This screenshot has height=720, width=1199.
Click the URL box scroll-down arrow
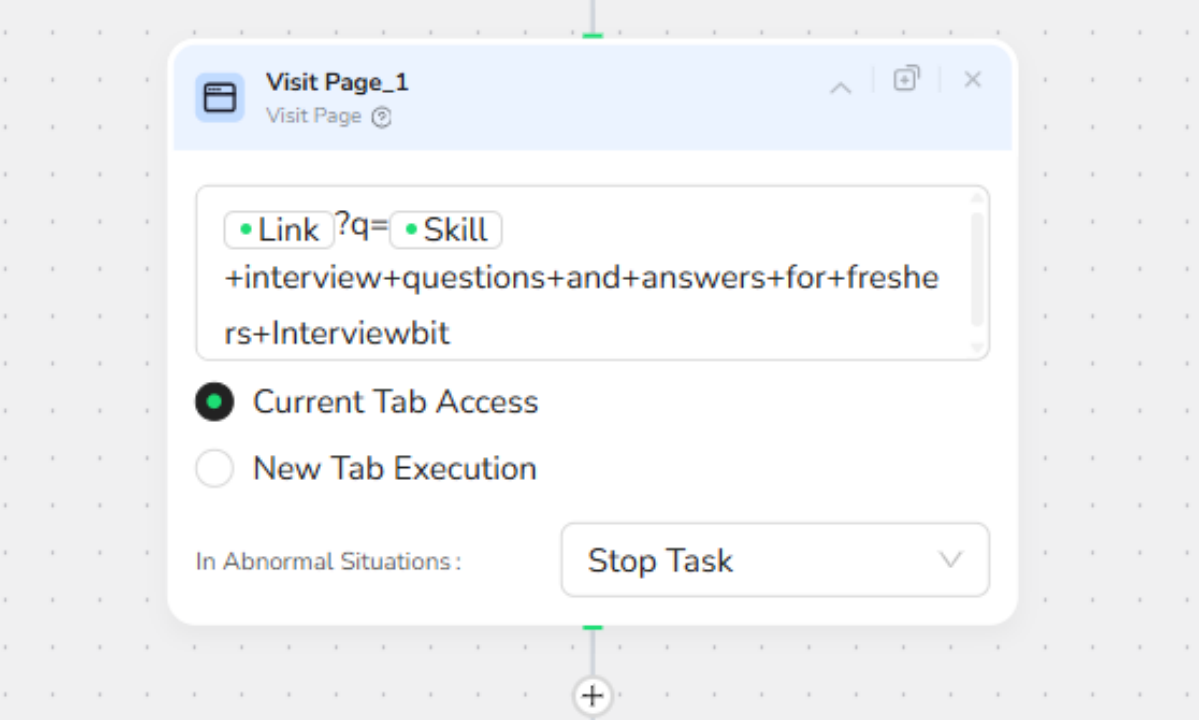(x=977, y=347)
